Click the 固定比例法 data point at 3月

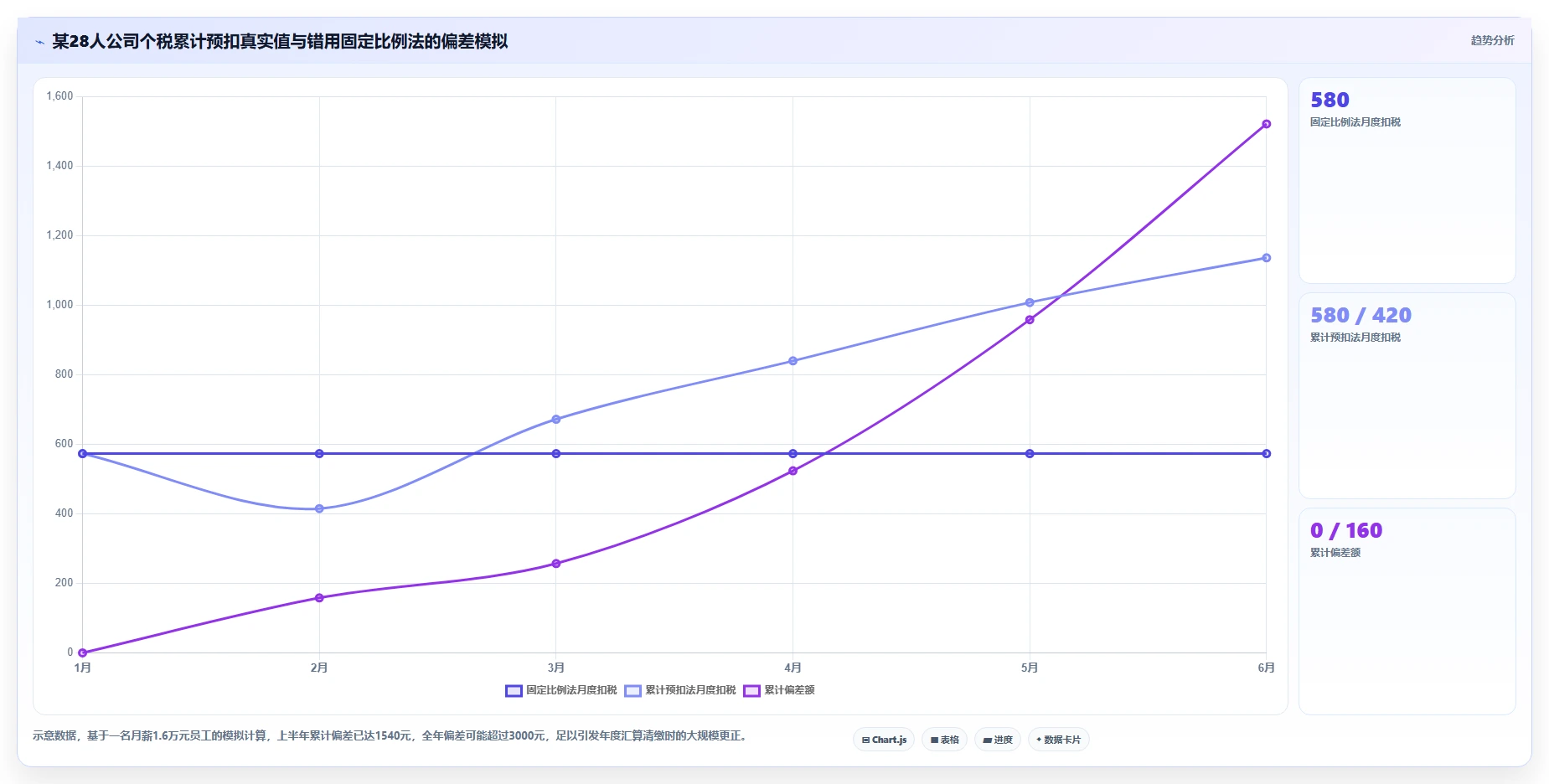tap(556, 454)
